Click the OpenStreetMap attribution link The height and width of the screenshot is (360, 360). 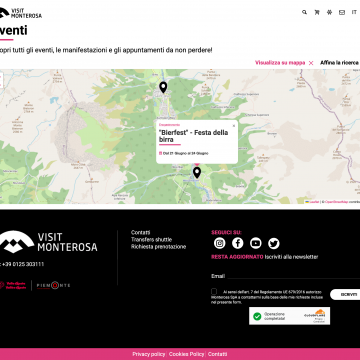click(x=336, y=202)
